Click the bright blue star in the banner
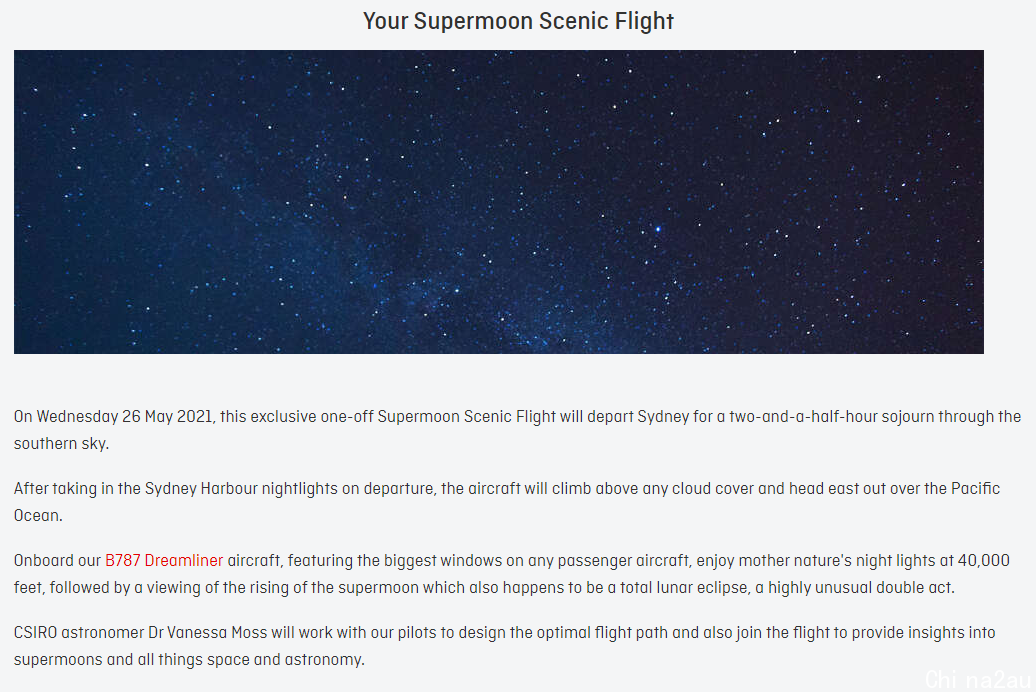 point(658,229)
